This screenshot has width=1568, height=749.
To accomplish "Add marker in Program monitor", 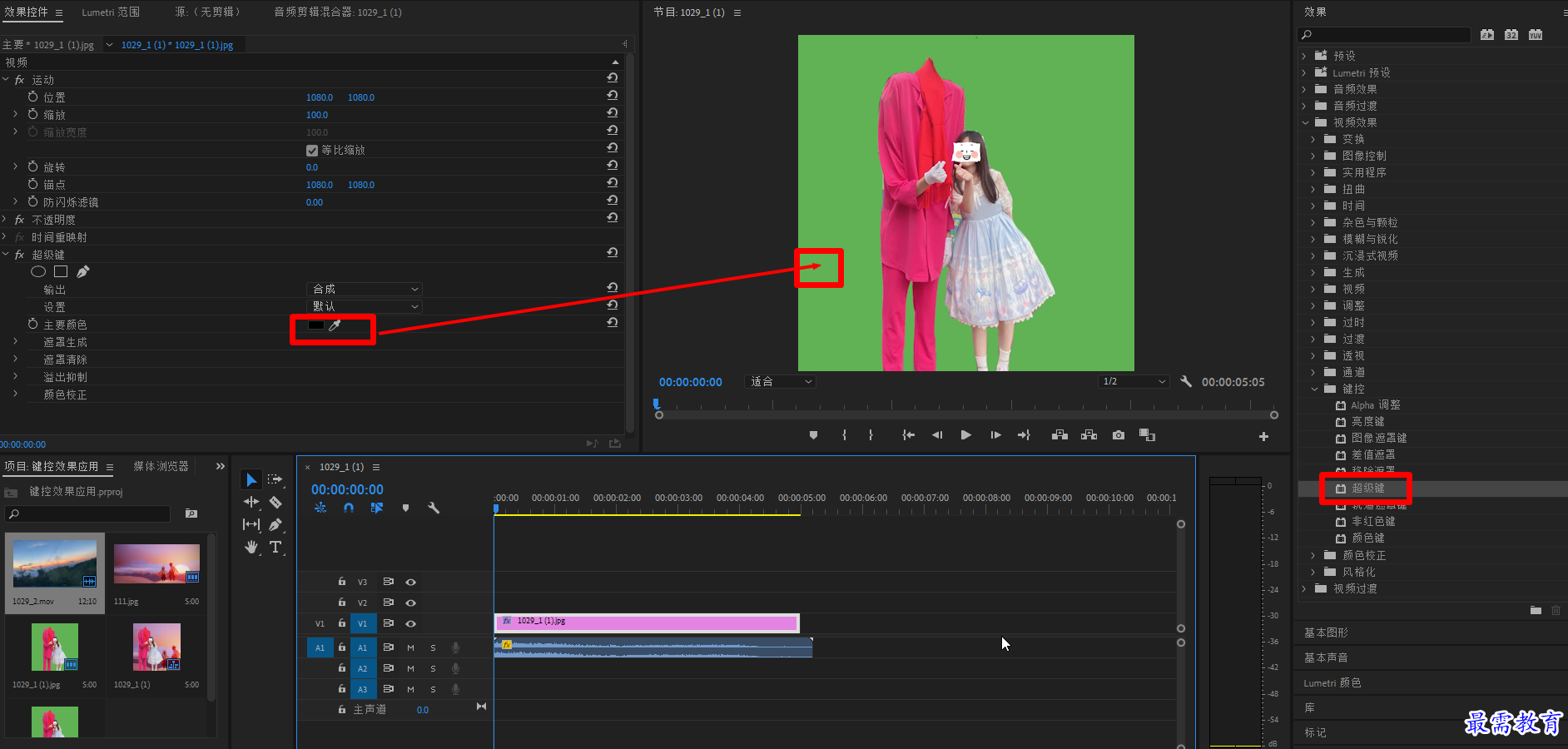I will (x=813, y=435).
